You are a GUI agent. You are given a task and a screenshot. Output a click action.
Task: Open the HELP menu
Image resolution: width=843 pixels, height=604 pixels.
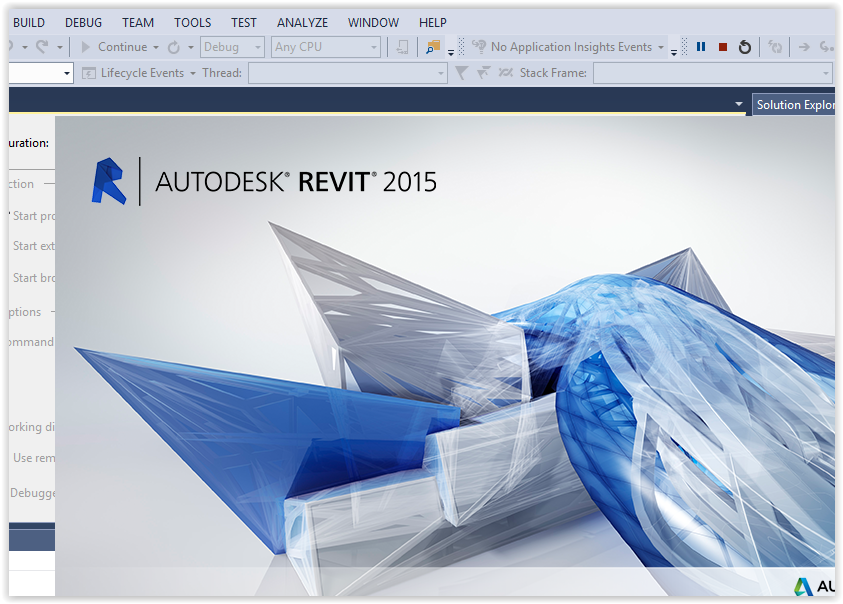click(433, 23)
